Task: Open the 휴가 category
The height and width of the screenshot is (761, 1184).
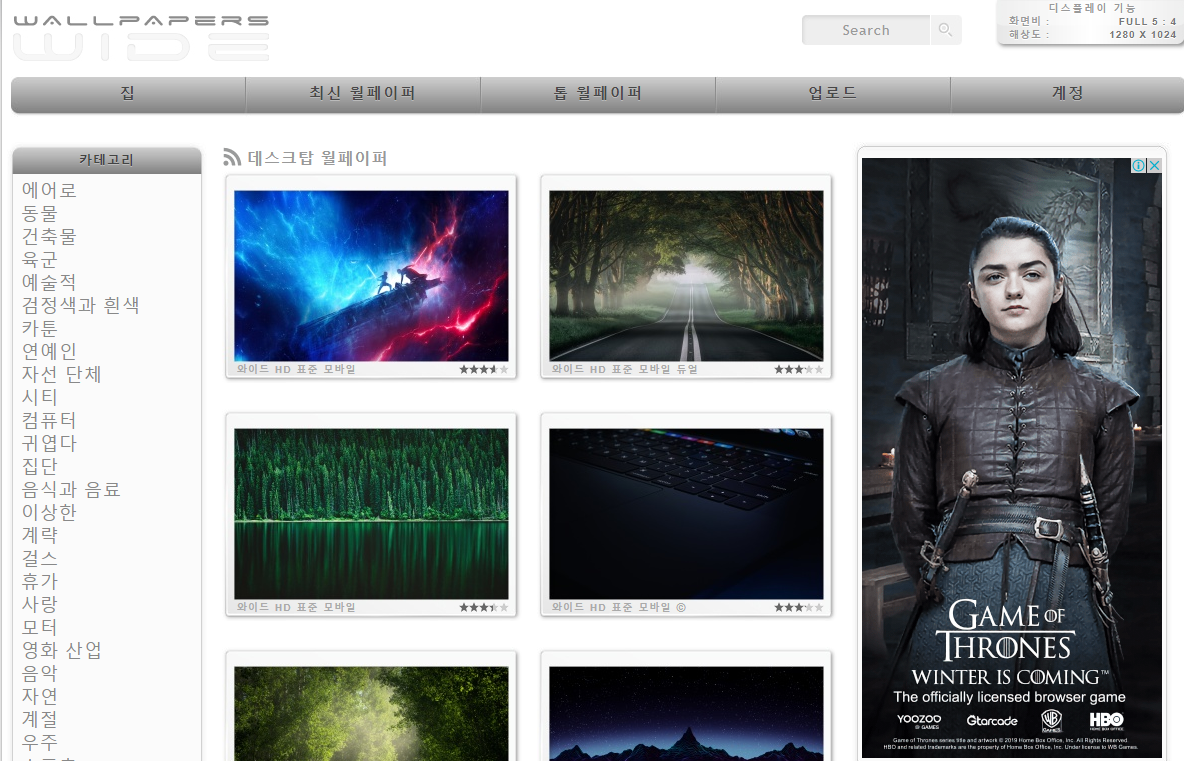Action: tap(40, 581)
